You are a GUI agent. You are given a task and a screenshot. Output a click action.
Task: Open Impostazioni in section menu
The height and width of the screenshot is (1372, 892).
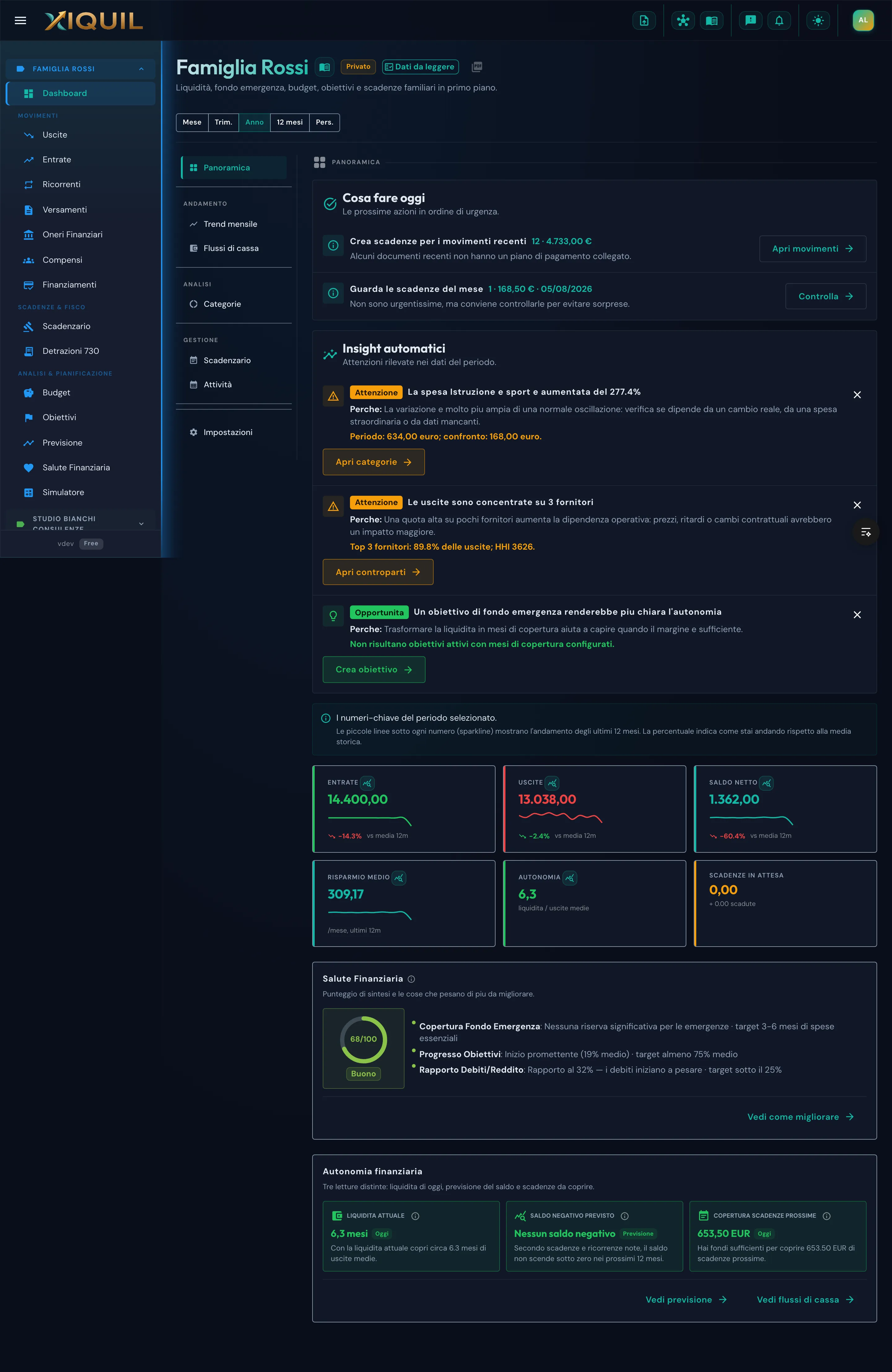point(233,432)
